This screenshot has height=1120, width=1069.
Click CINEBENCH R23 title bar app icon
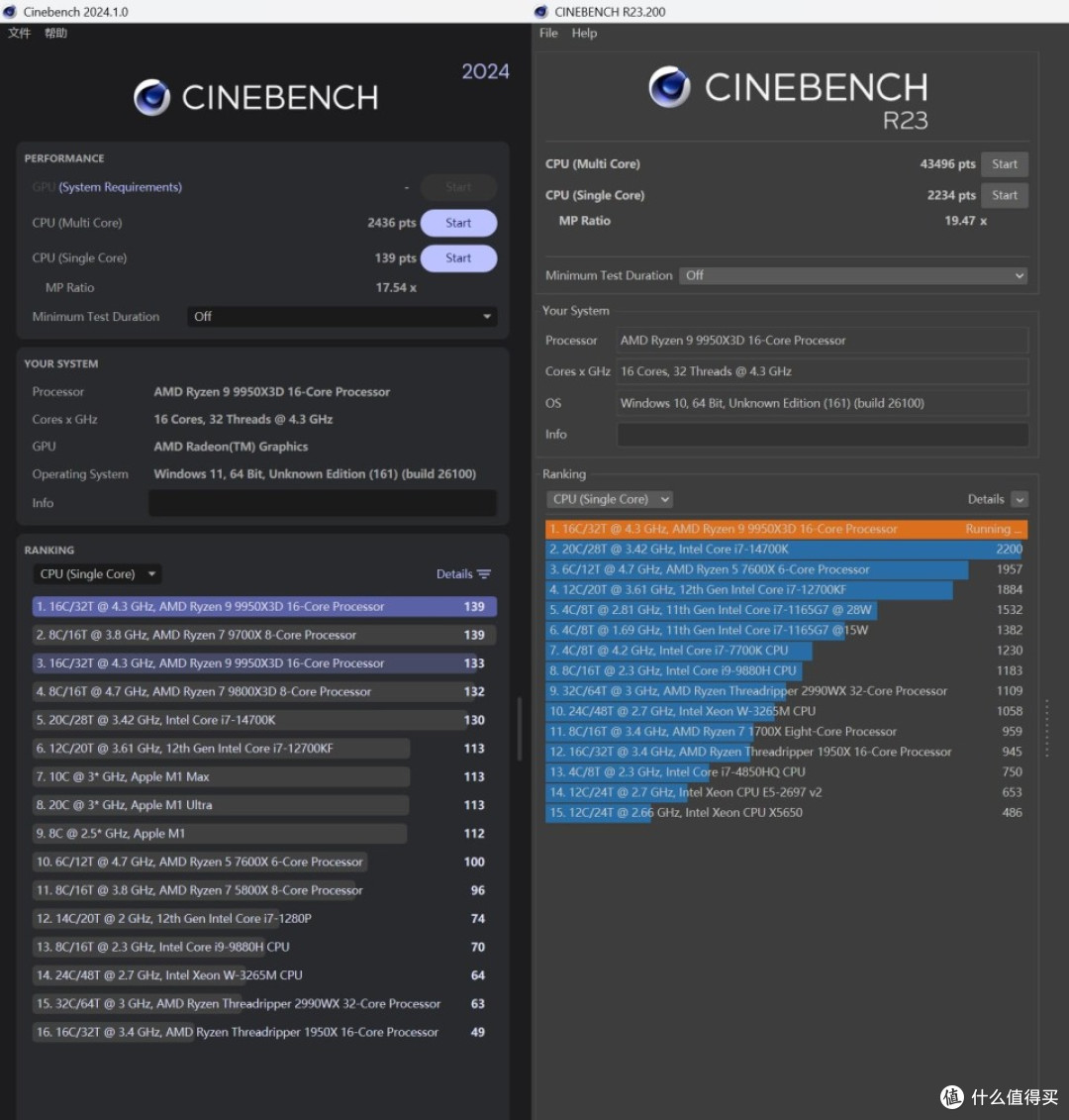point(540,12)
